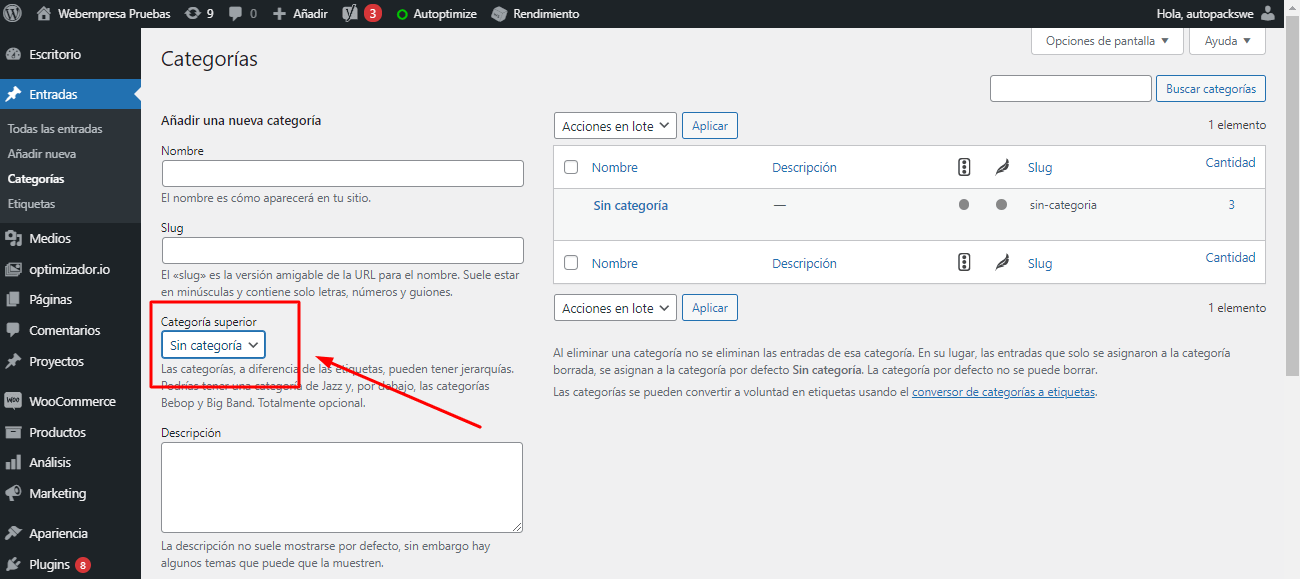Image resolution: width=1300 pixels, height=579 pixels.
Task: Open the Añadir new content menu
Action: [300, 14]
